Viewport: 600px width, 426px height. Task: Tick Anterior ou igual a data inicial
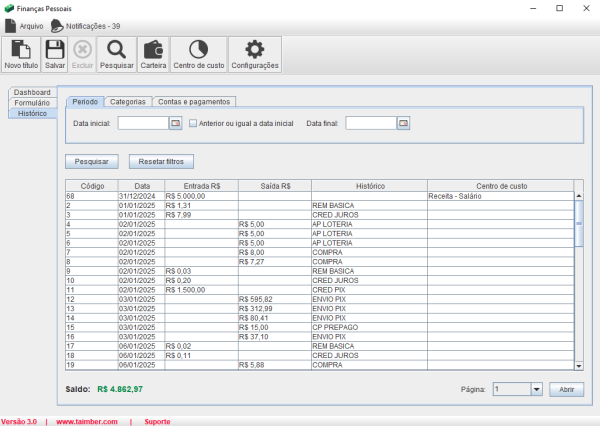(193, 123)
